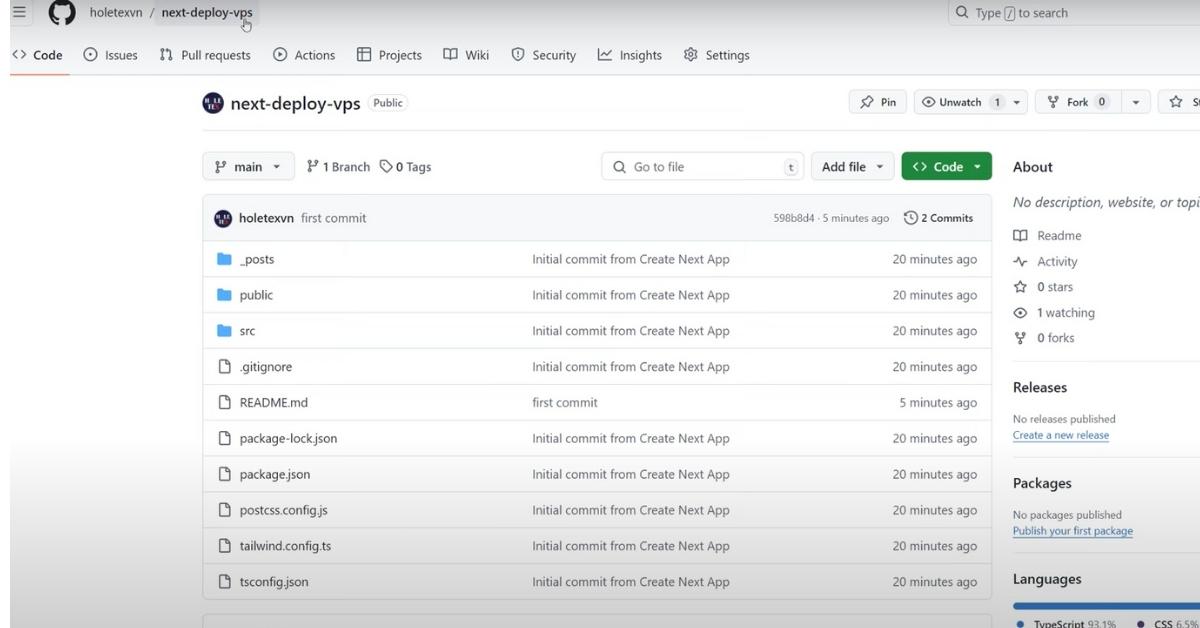This screenshot has height=628, width=1200.
Task: Open the public folder name
Action: click(x=256, y=295)
